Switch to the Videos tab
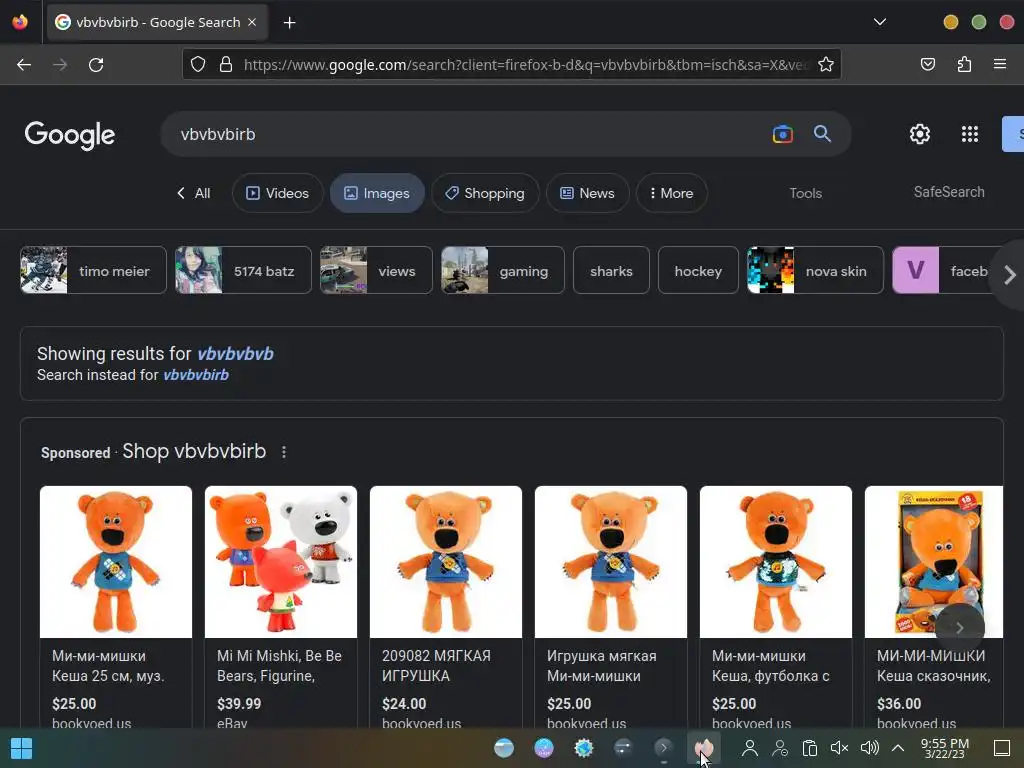 click(x=278, y=193)
